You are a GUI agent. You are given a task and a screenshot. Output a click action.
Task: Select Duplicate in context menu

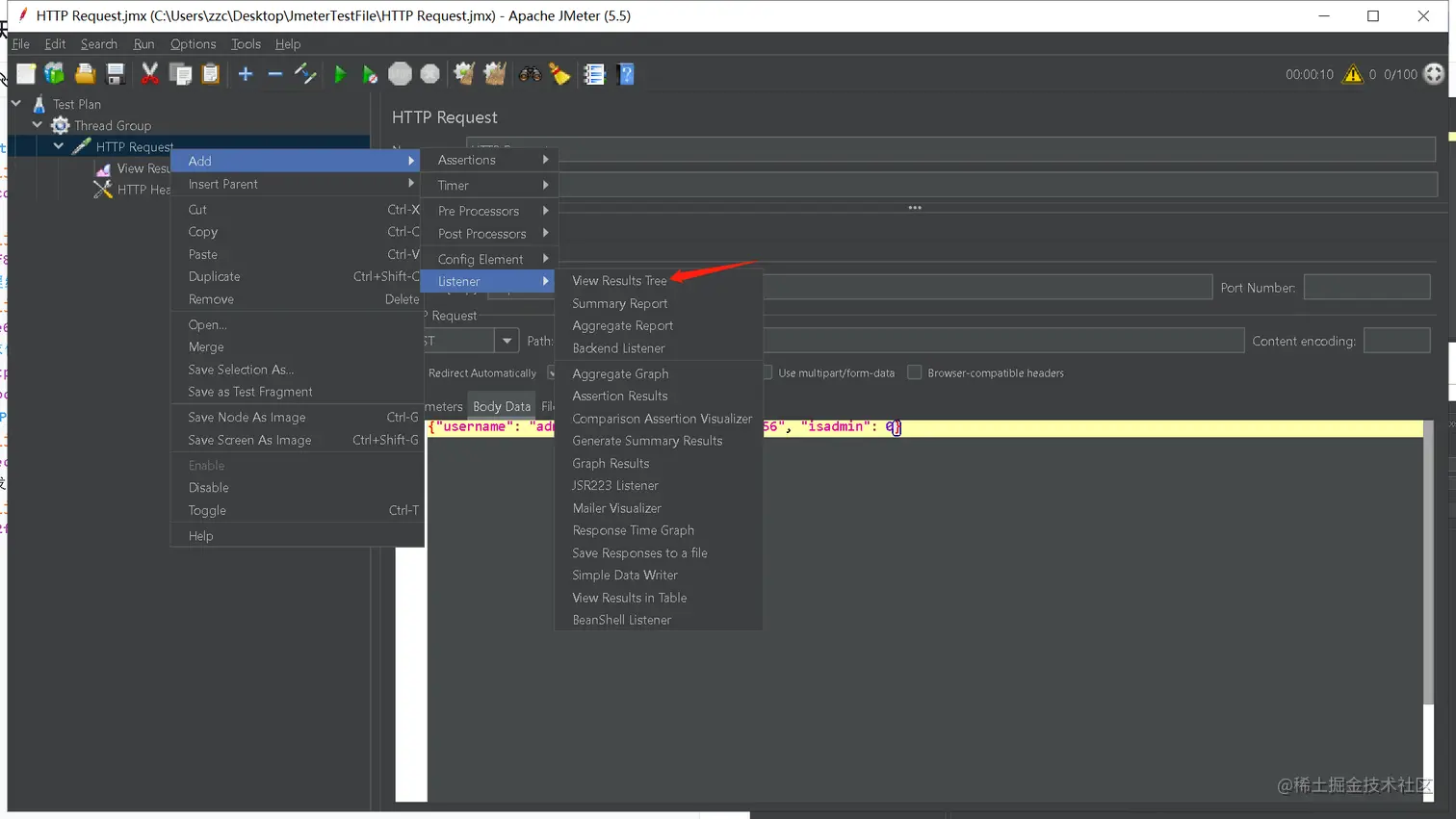coord(297,276)
